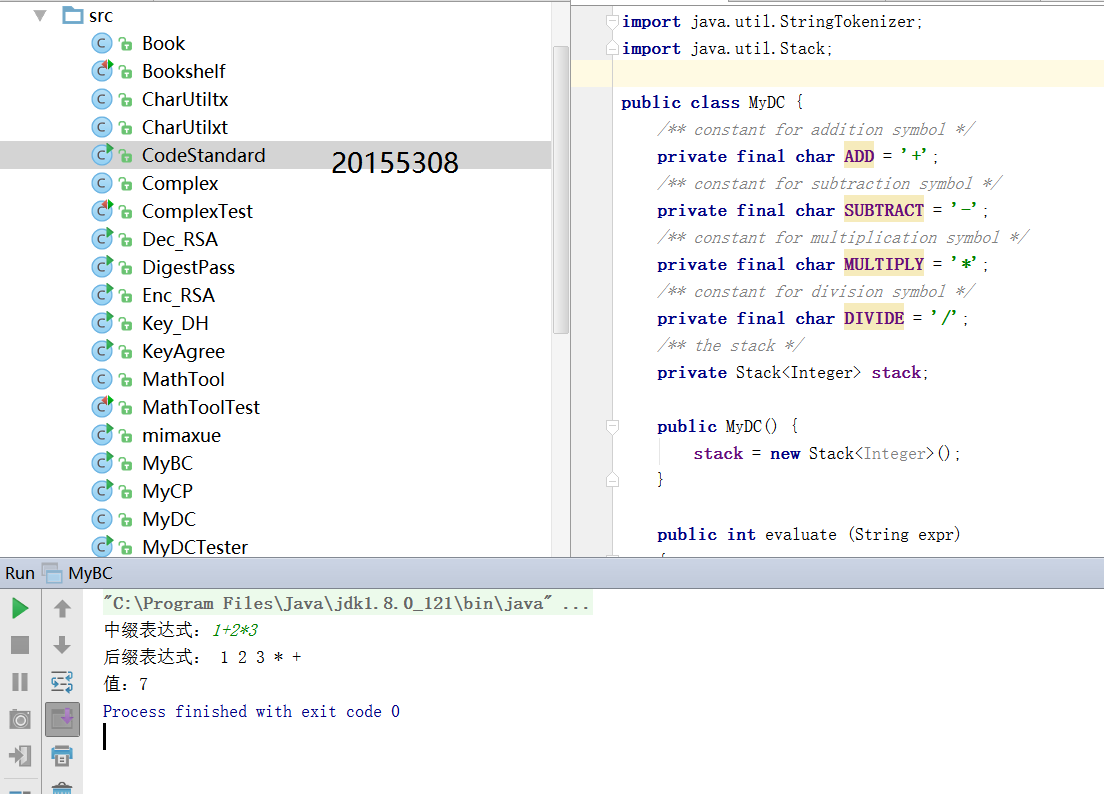Collapse the src folder tree arrow
Viewport: 1104px width, 794px height.
[40, 15]
